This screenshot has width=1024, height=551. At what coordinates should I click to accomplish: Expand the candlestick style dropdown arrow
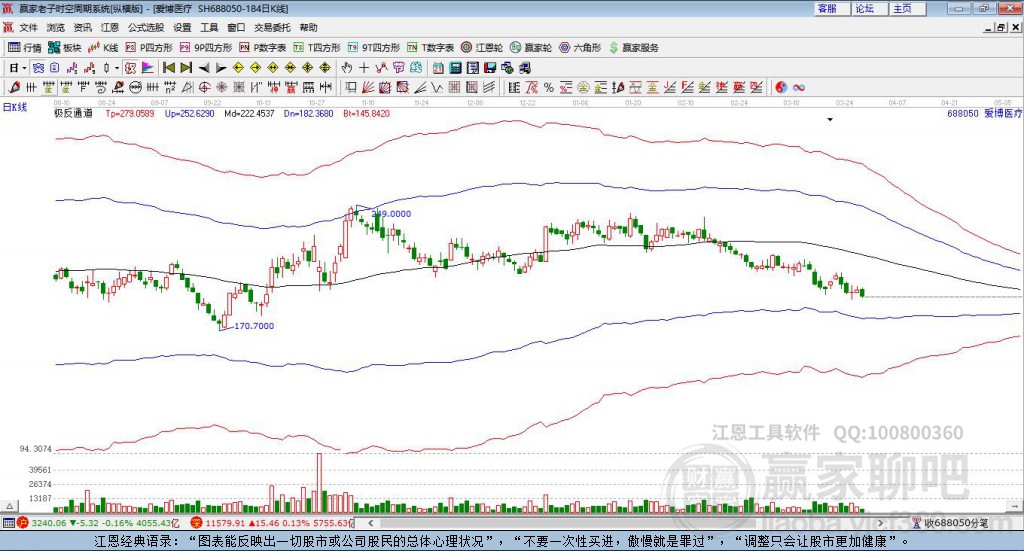point(117,68)
